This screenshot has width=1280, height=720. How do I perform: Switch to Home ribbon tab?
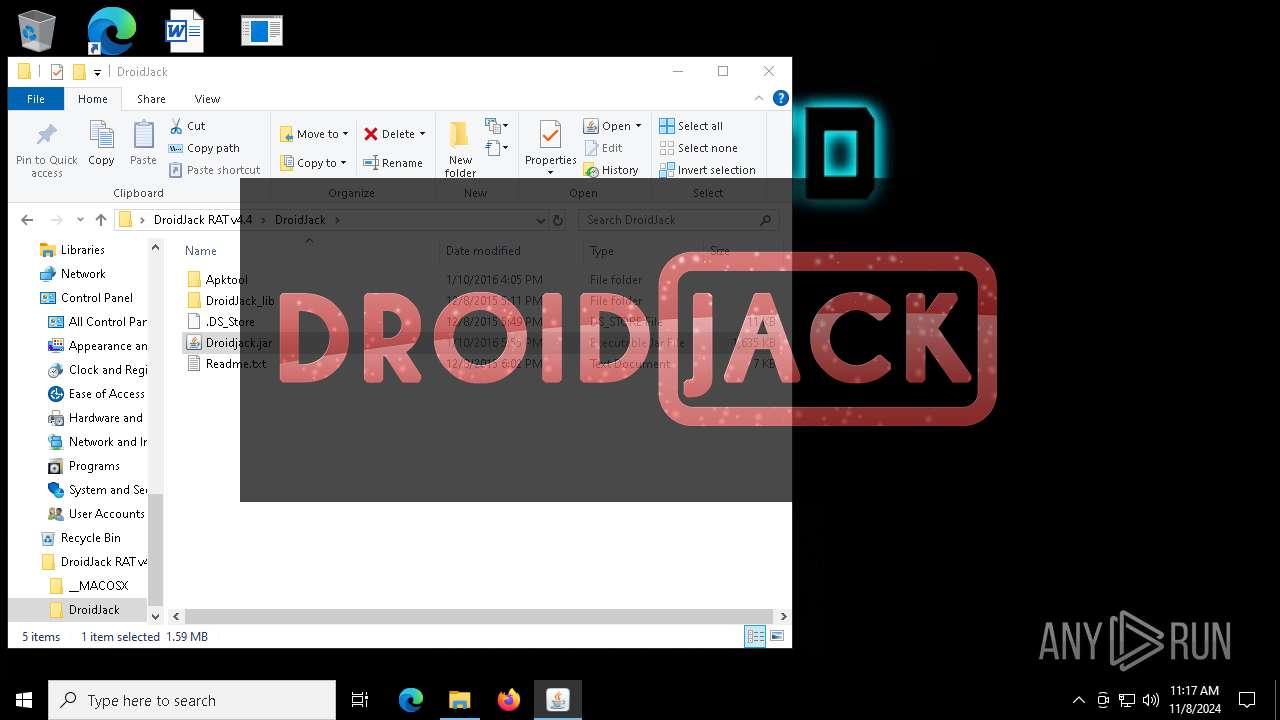click(93, 99)
